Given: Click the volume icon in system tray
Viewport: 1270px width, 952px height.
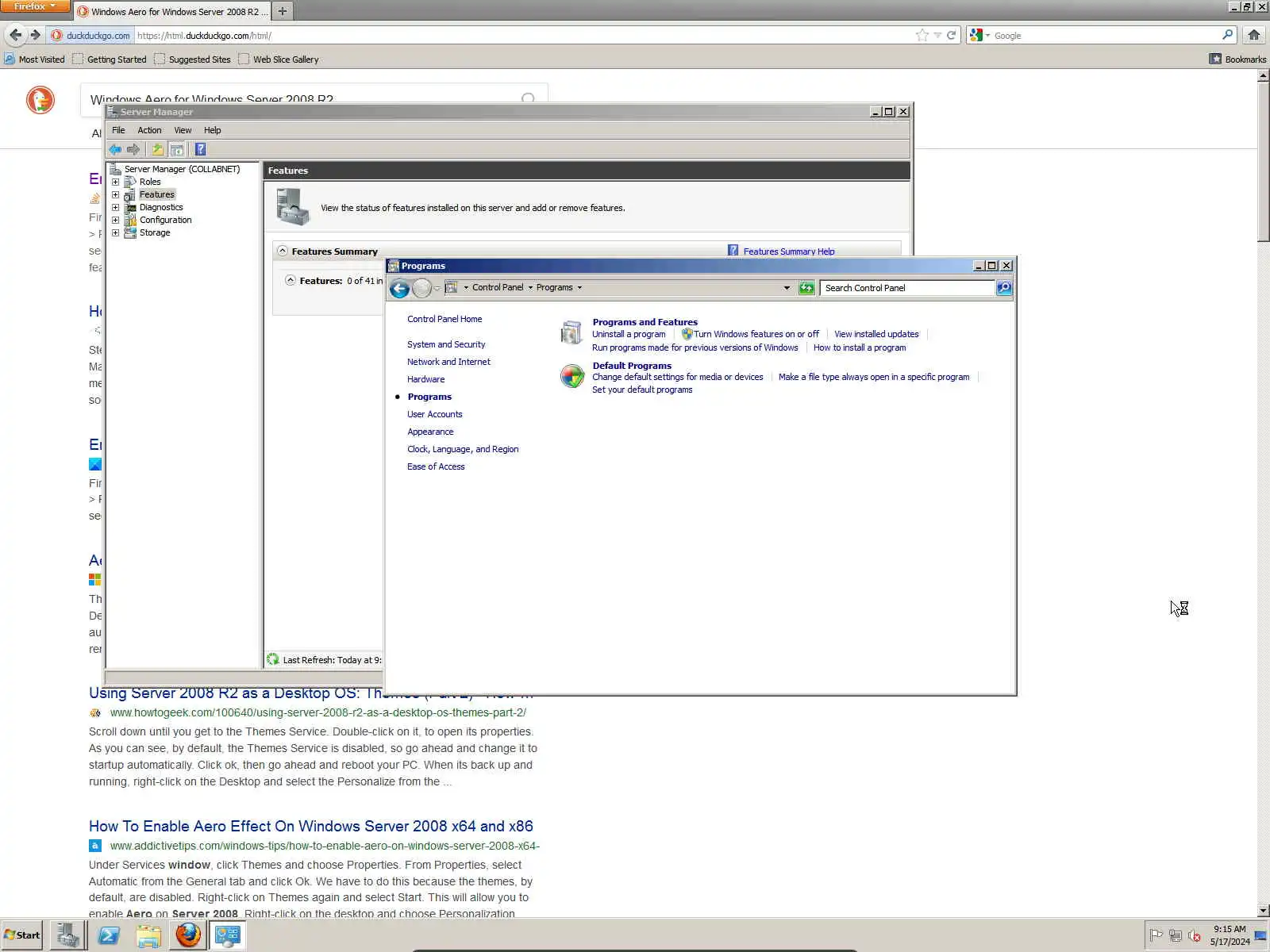Looking at the screenshot, I should pos(1195,935).
